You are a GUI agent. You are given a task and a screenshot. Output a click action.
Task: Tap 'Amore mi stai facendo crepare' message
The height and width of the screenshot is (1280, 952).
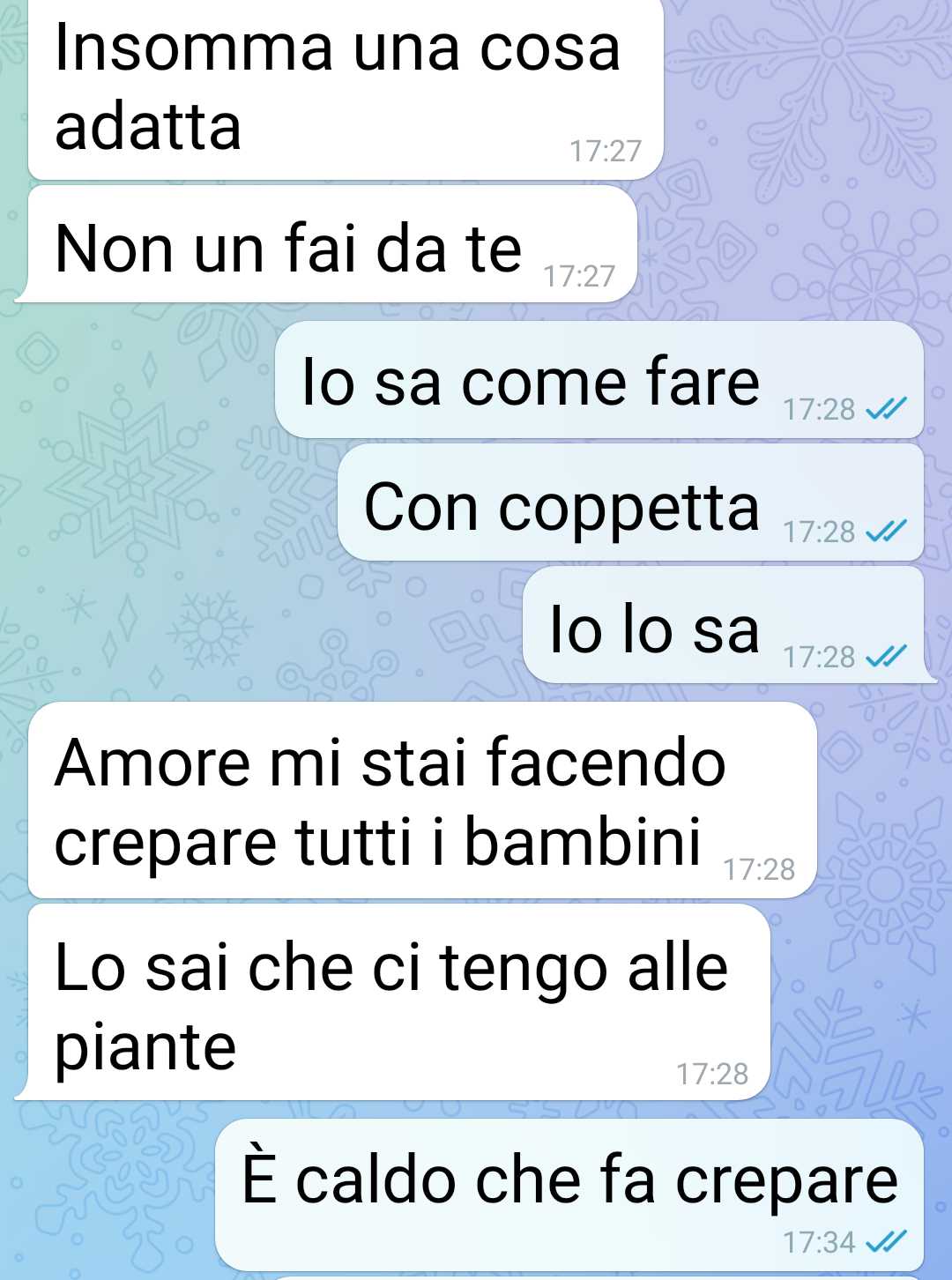point(422,800)
